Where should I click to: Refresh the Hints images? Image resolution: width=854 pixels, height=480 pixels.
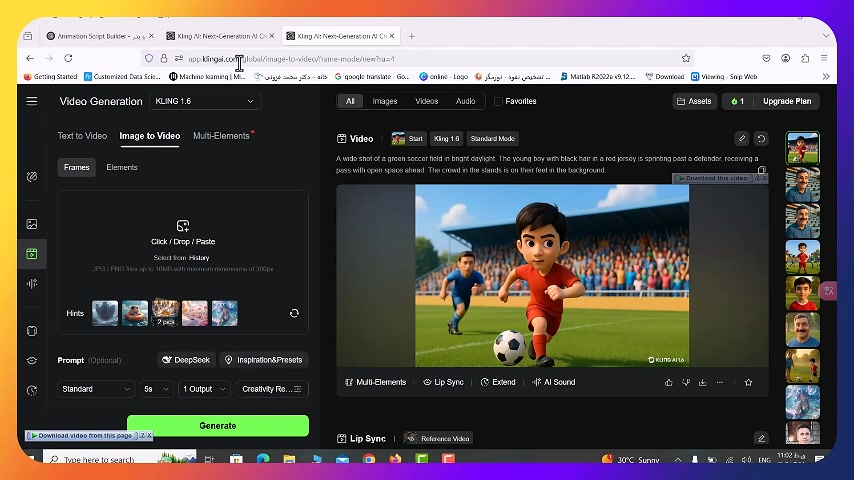coord(294,313)
